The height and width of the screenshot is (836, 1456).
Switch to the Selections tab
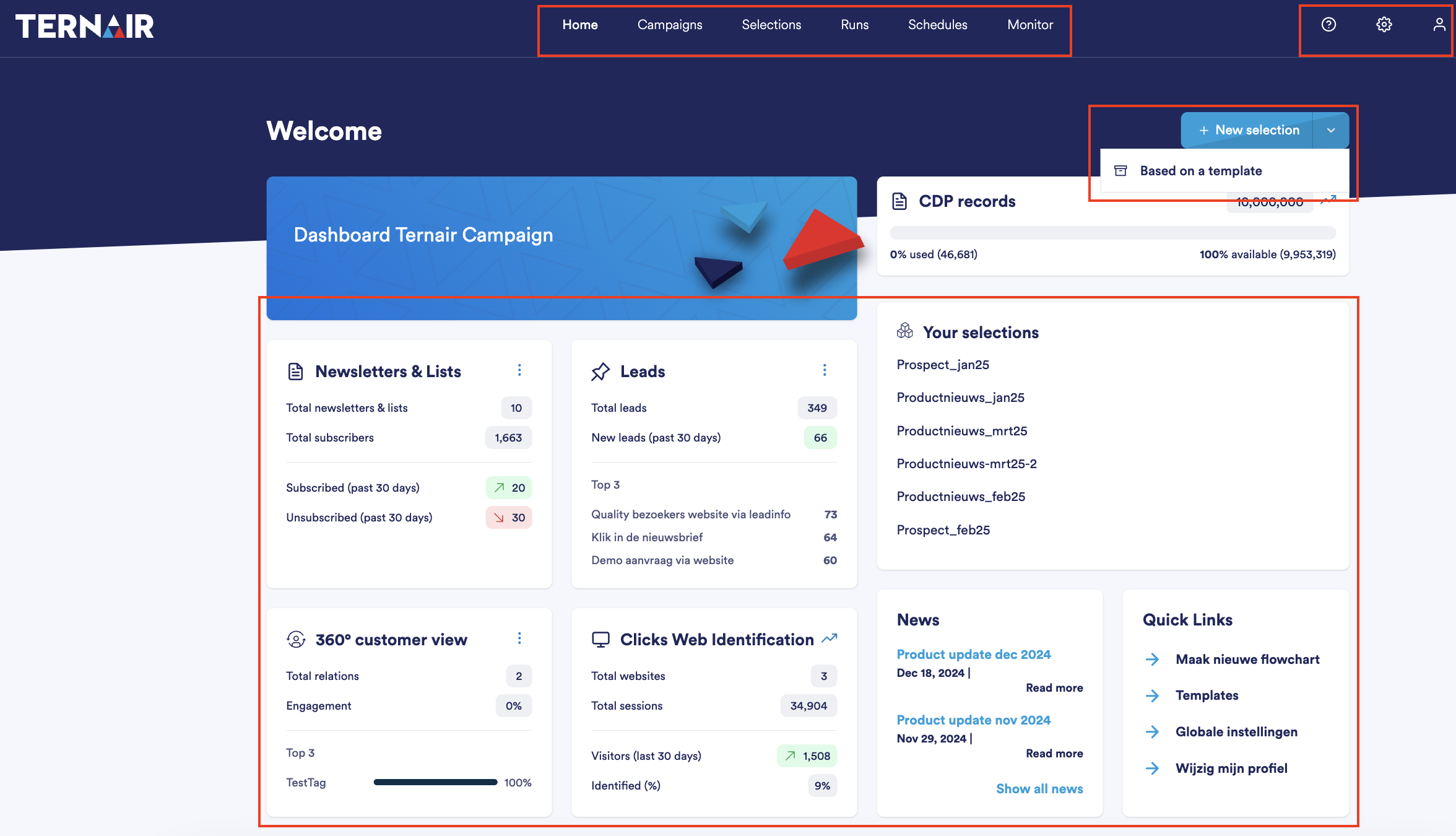(x=771, y=25)
